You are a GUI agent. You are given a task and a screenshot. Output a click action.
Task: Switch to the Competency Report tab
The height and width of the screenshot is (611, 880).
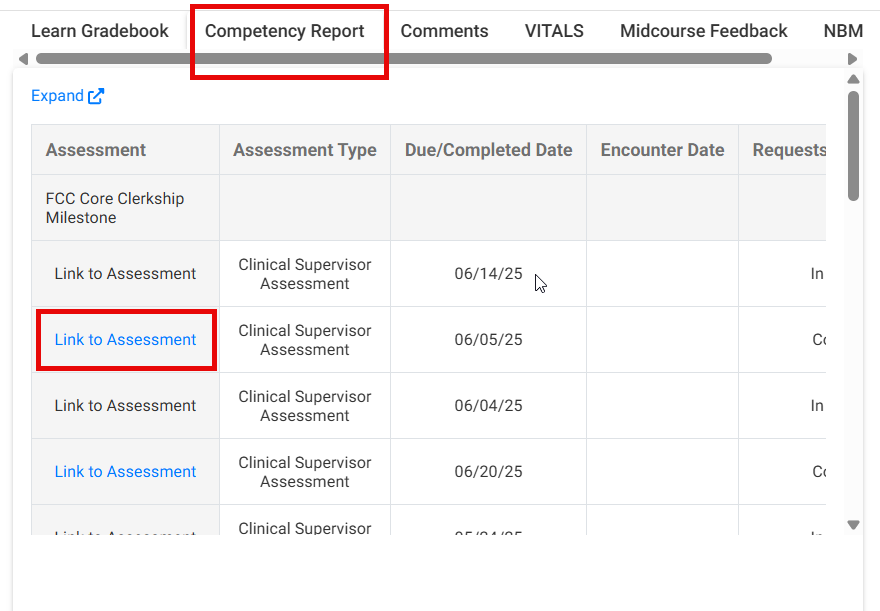(285, 31)
